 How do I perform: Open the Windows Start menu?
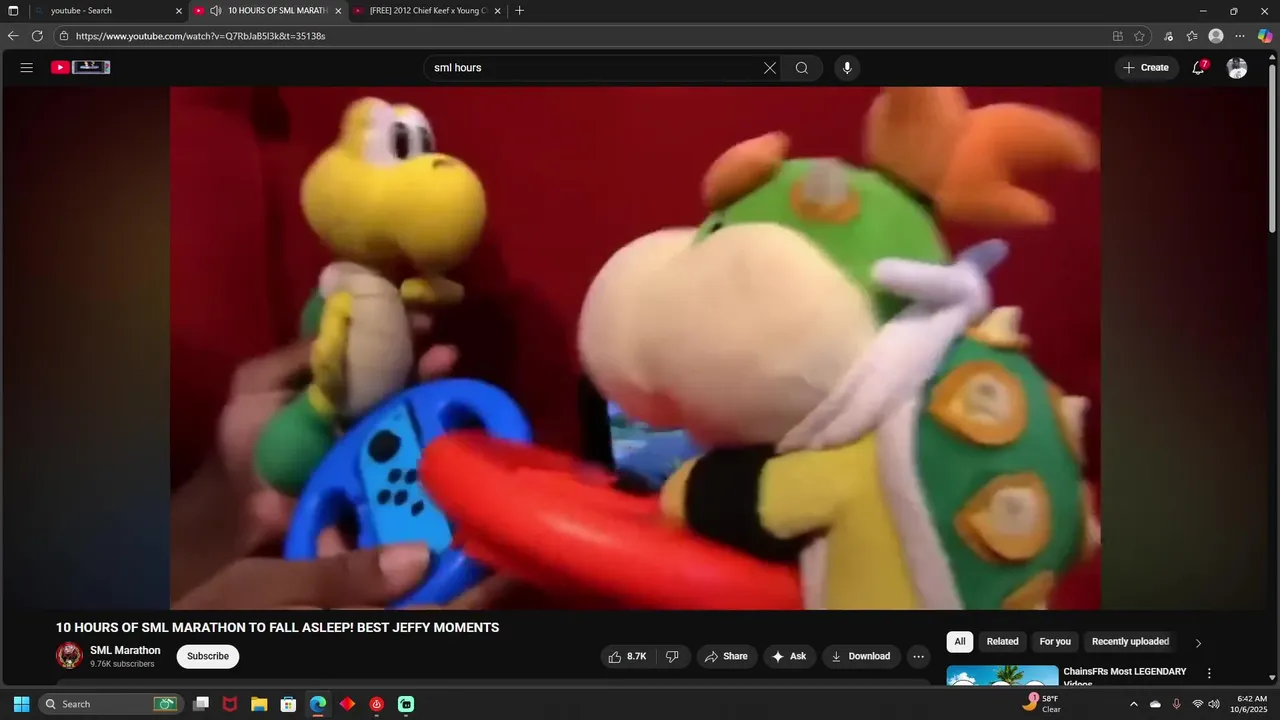click(x=21, y=704)
